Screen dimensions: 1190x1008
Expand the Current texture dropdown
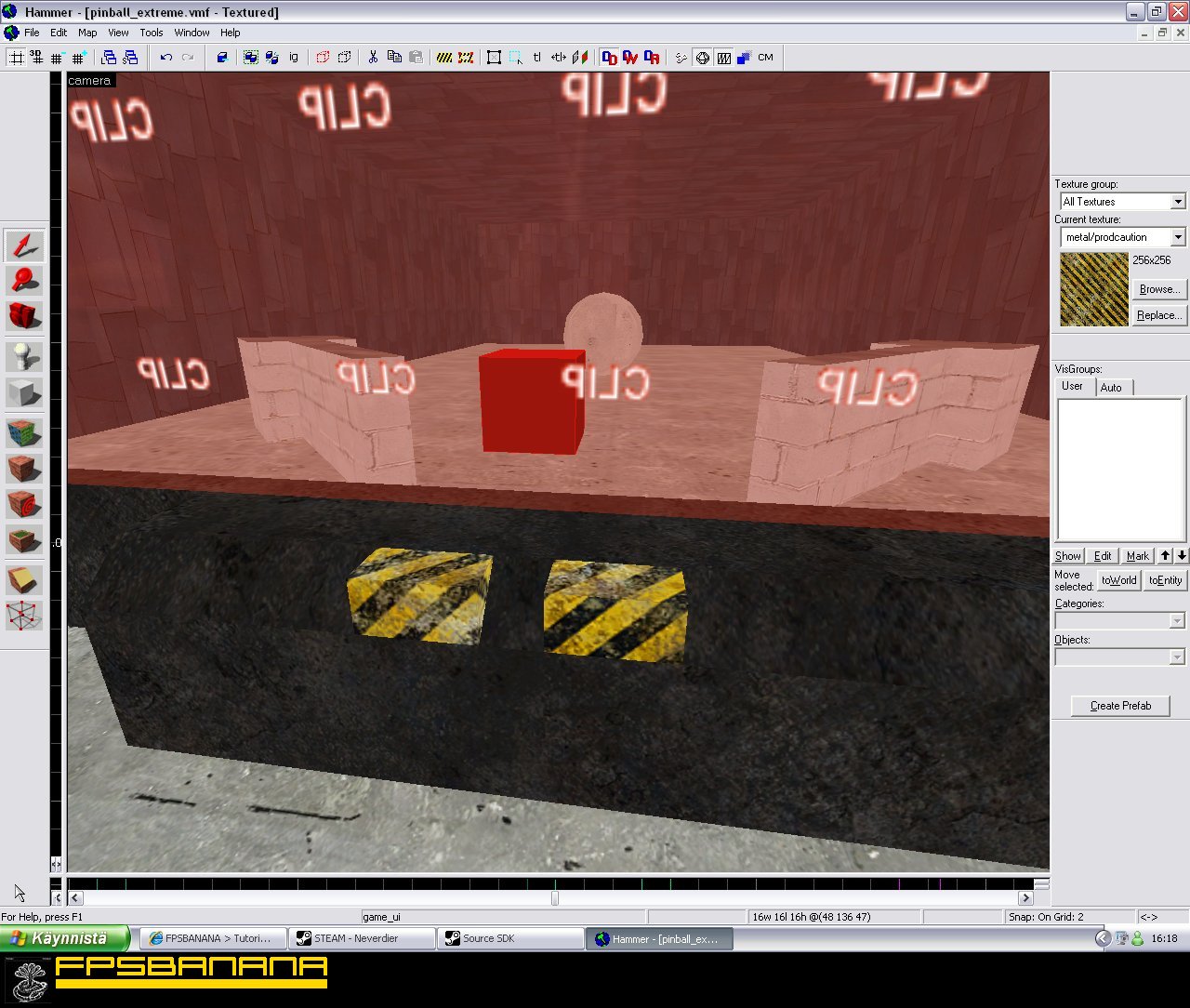1123,237
